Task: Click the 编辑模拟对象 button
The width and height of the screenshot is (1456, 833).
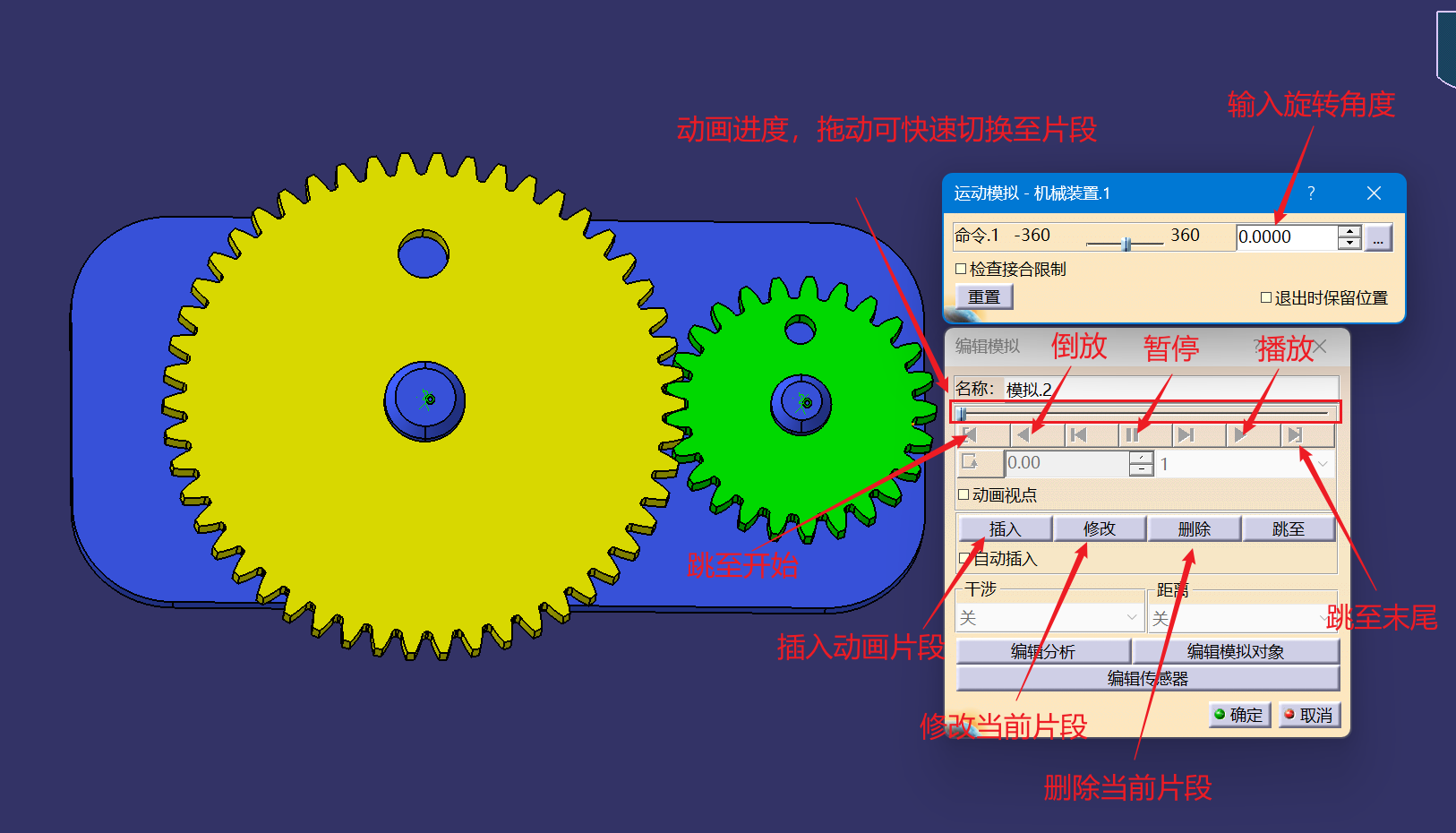Action: click(x=1235, y=651)
